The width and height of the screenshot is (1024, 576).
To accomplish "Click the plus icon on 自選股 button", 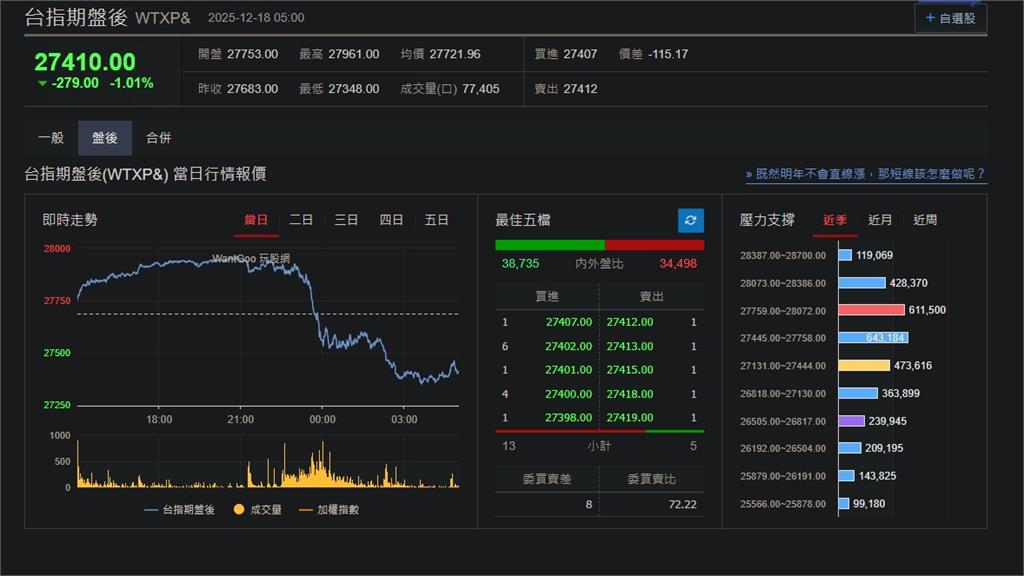I will (x=930, y=18).
